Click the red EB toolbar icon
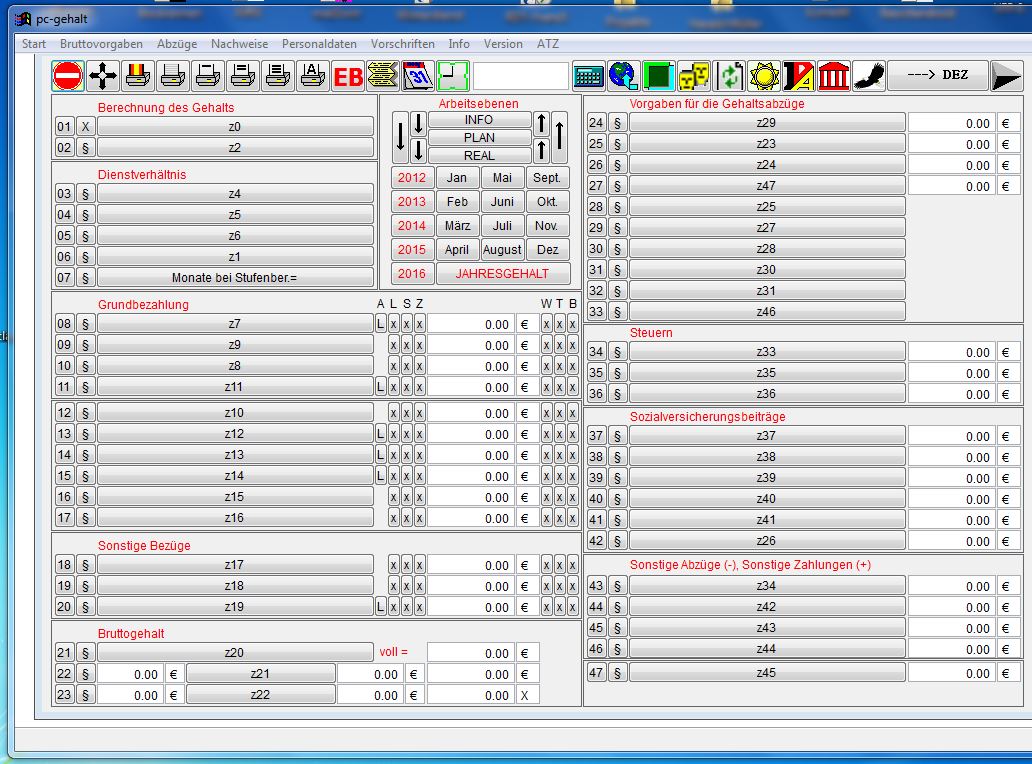The image size is (1032, 764). [x=348, y=76]
